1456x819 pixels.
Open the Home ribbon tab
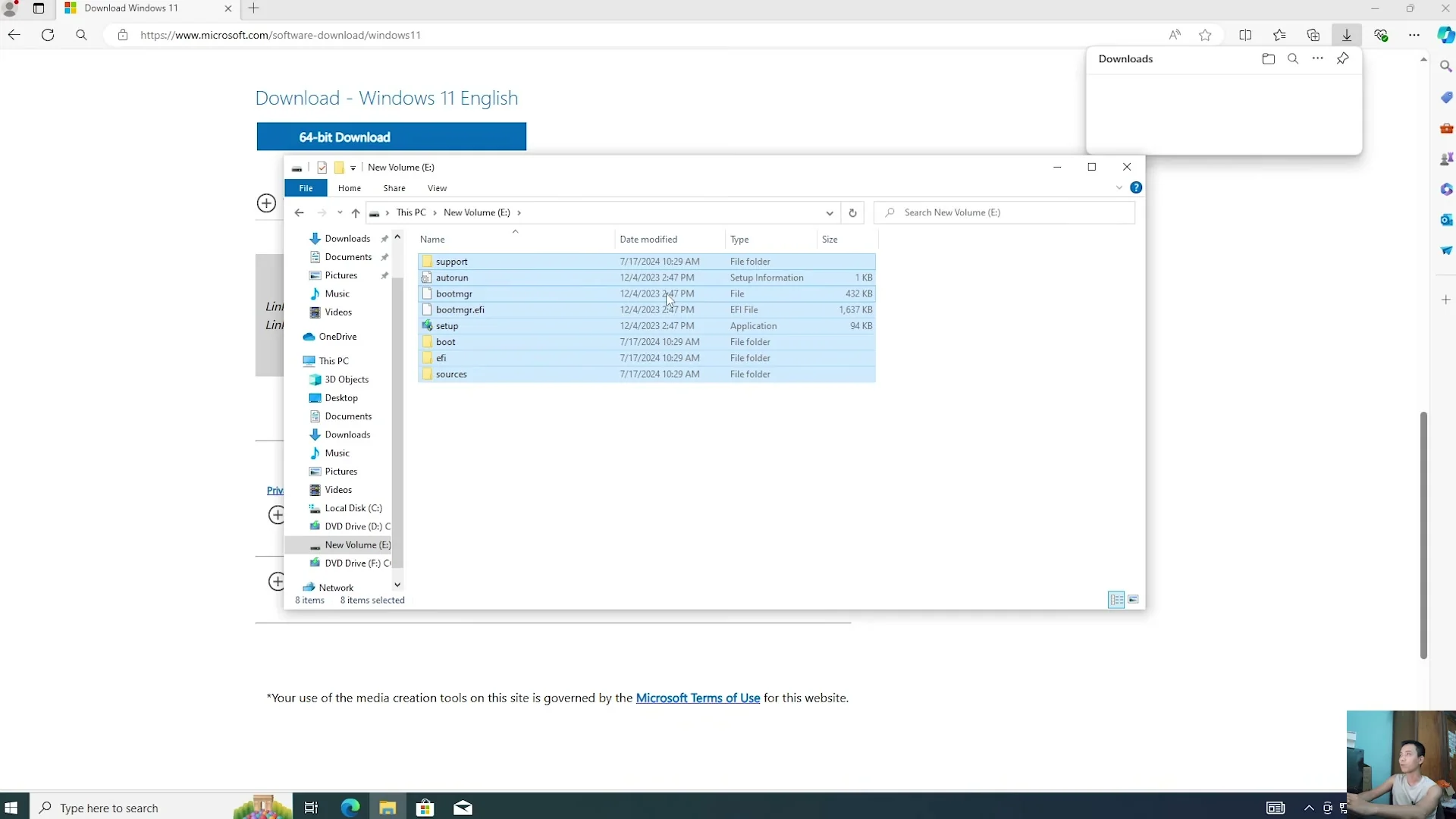point(350,188)
